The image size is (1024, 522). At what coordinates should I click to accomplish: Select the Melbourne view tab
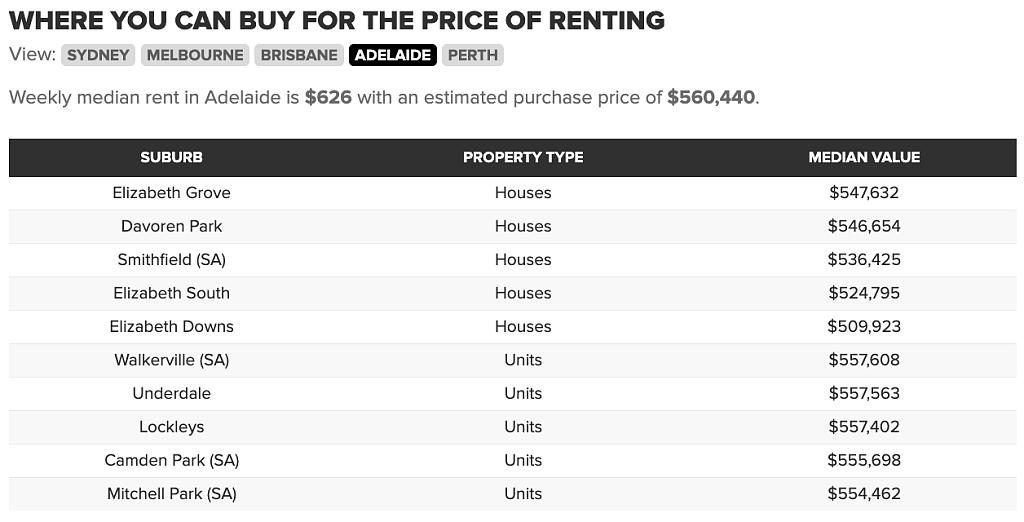point(195,55)
